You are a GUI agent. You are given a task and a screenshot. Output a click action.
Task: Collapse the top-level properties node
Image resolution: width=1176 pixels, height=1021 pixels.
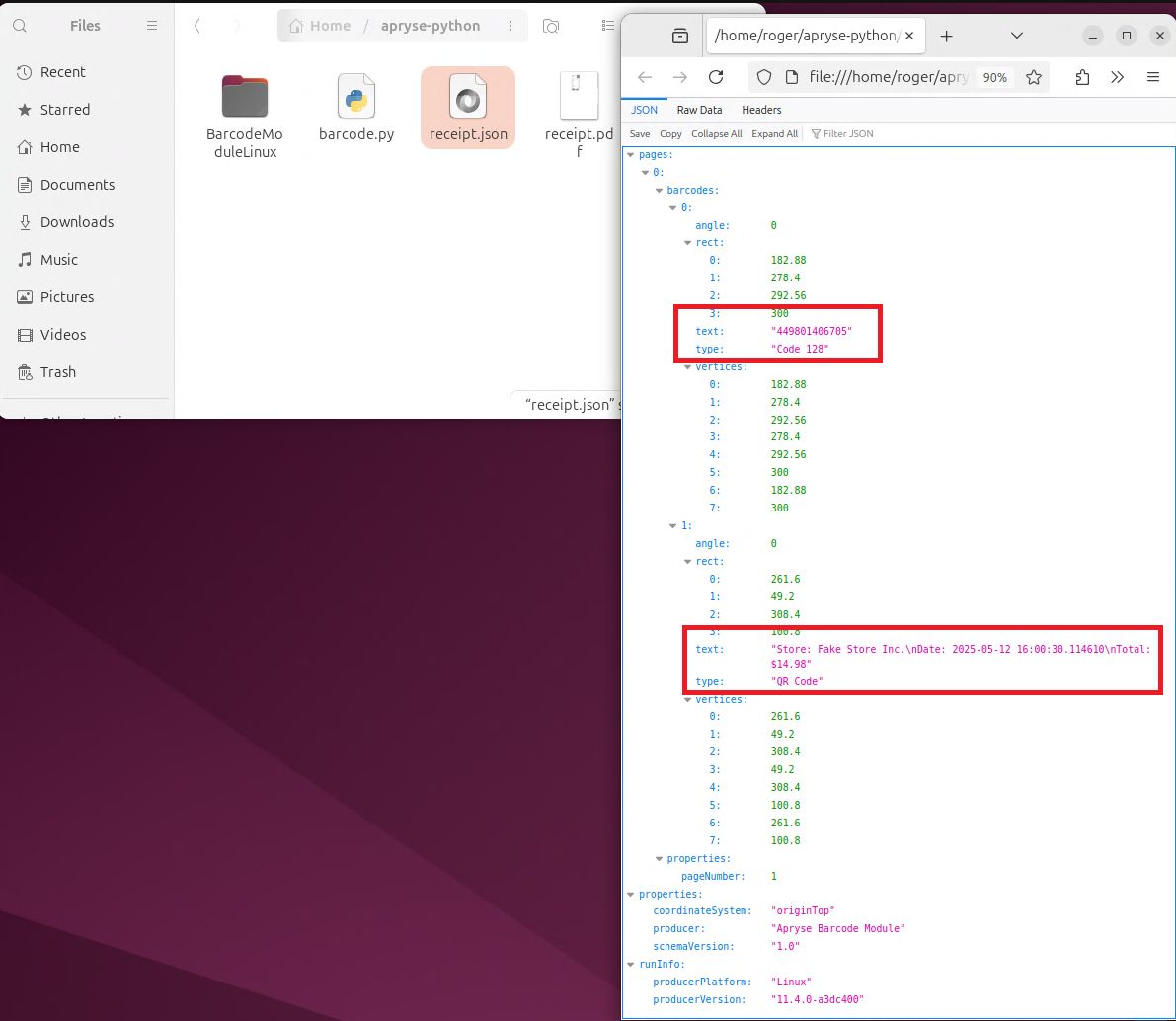[631, 895]
